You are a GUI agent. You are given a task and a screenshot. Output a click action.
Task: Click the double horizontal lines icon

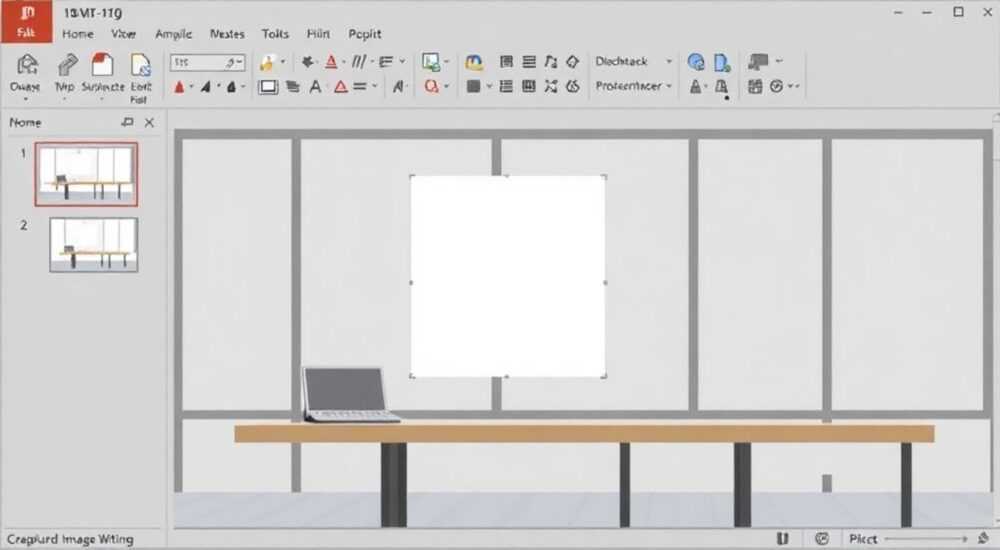360,87
